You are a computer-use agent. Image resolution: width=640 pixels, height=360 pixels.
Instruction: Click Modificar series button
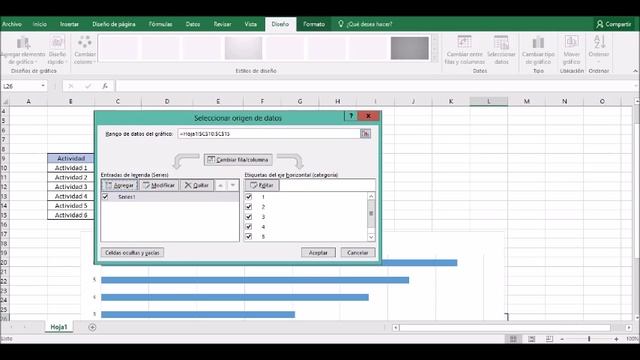click(159, 185)
